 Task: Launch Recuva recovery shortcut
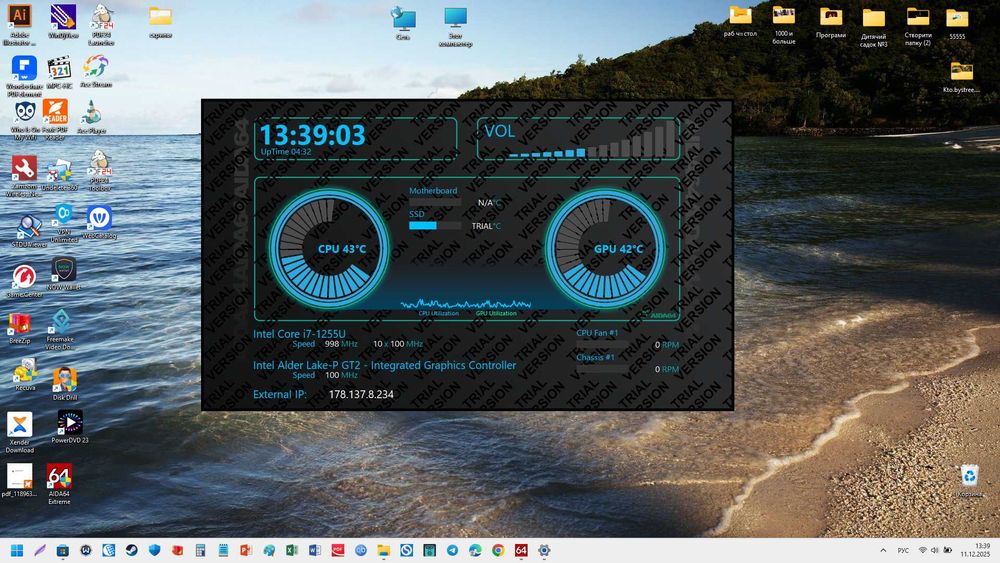pyautogui.click(x=25, y=374)
